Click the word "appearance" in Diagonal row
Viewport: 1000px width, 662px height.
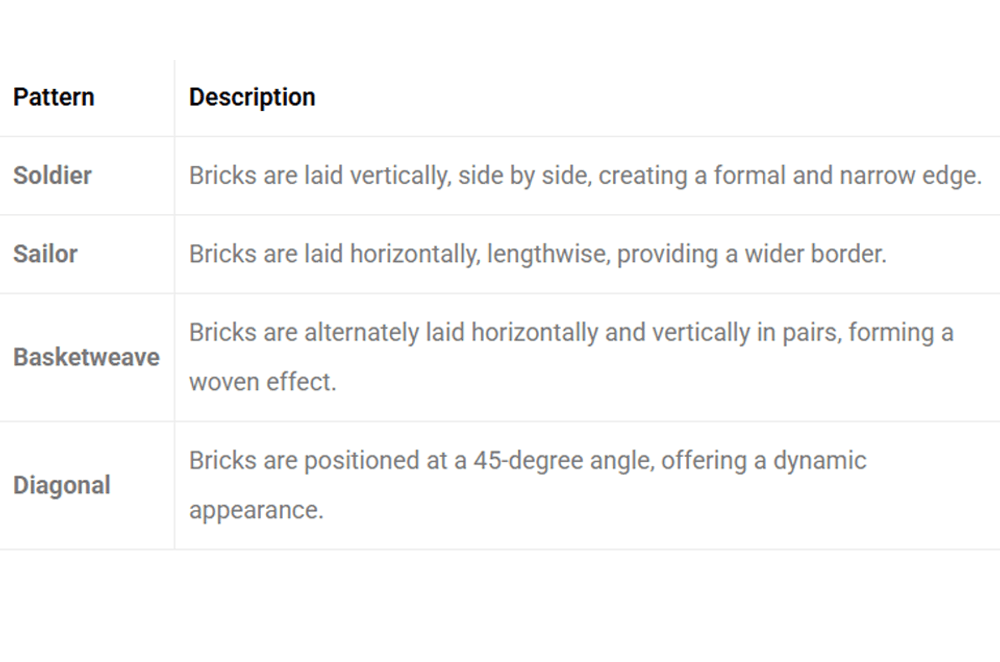(x=254, y=510)
